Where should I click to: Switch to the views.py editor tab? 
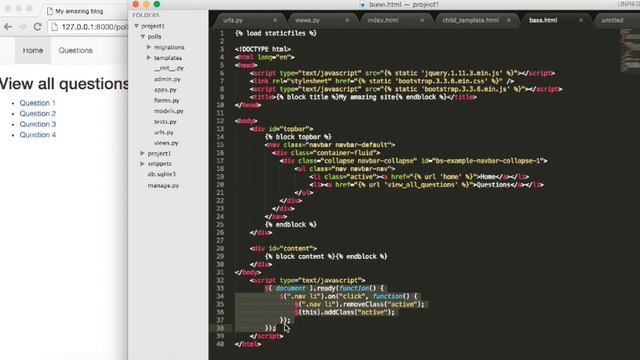[307, 20]
